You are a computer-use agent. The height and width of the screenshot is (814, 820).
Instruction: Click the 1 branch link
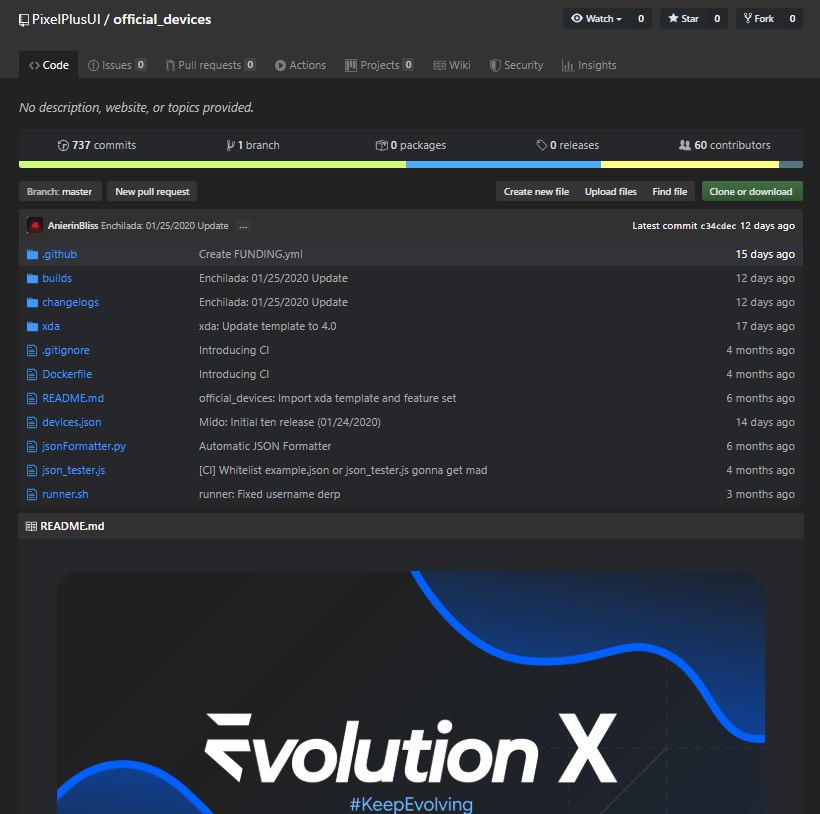click(x=253, y=145)
